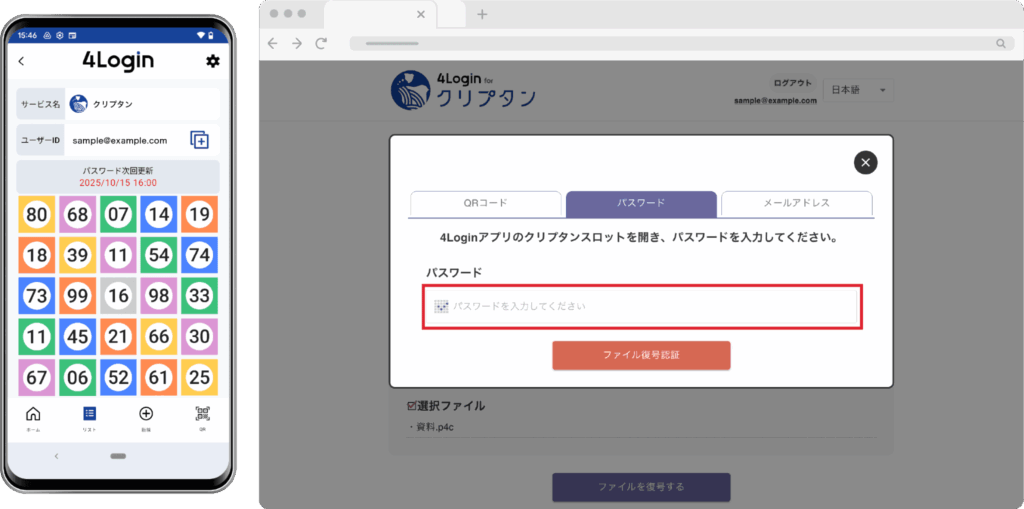This screenshot has width=1024, height=509.
Task: Click the ログアウト link
Action: click(793, 83)
